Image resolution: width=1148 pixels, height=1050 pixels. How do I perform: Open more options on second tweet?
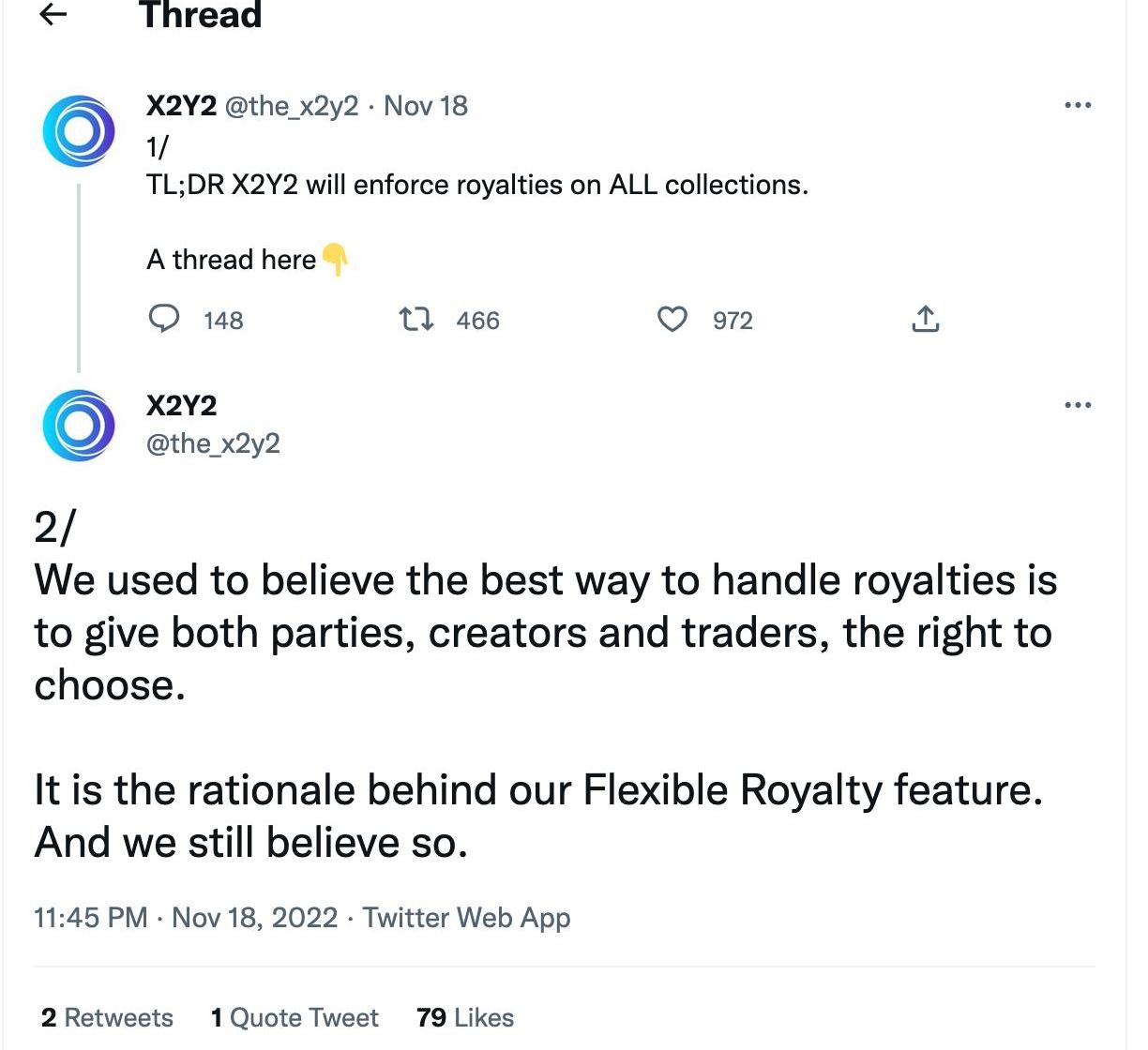(1078, 405)
